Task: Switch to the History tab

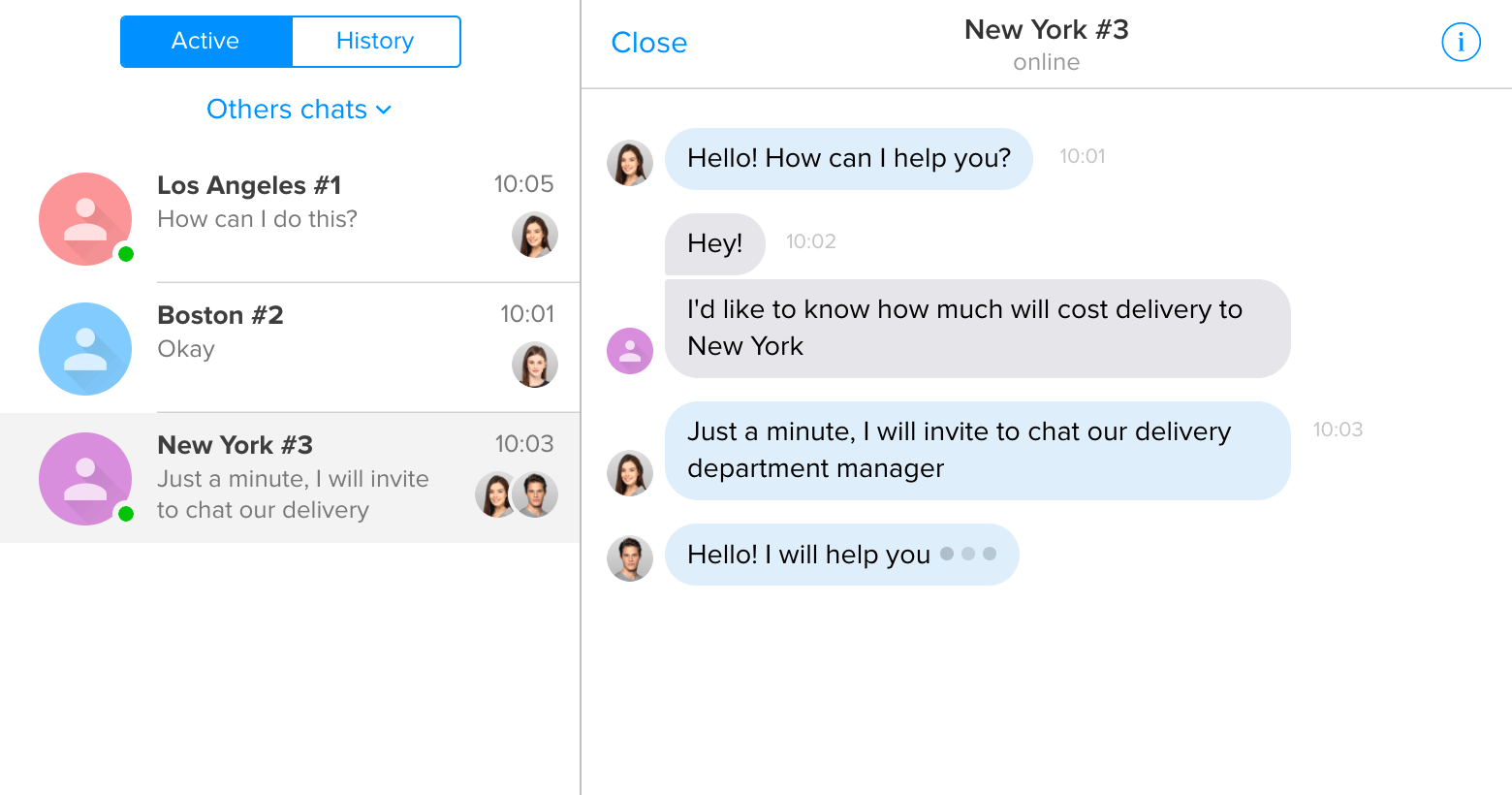Action: (x=375, y=41)
